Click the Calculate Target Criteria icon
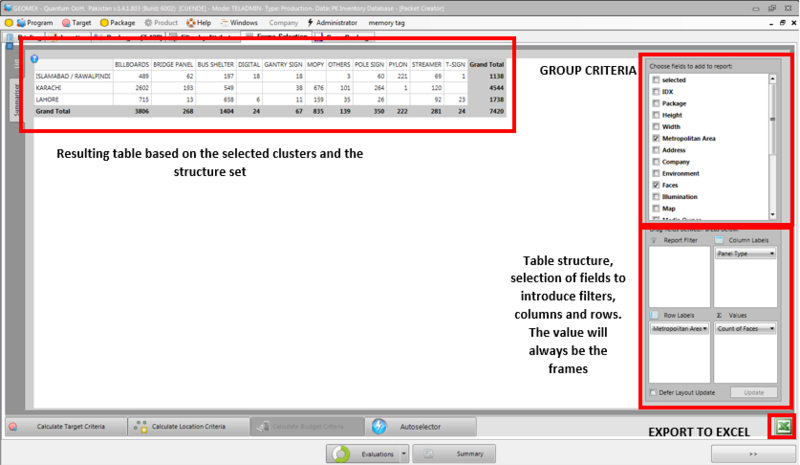The height and width of the screenshot is (465, 800). [x=13, y=426]
